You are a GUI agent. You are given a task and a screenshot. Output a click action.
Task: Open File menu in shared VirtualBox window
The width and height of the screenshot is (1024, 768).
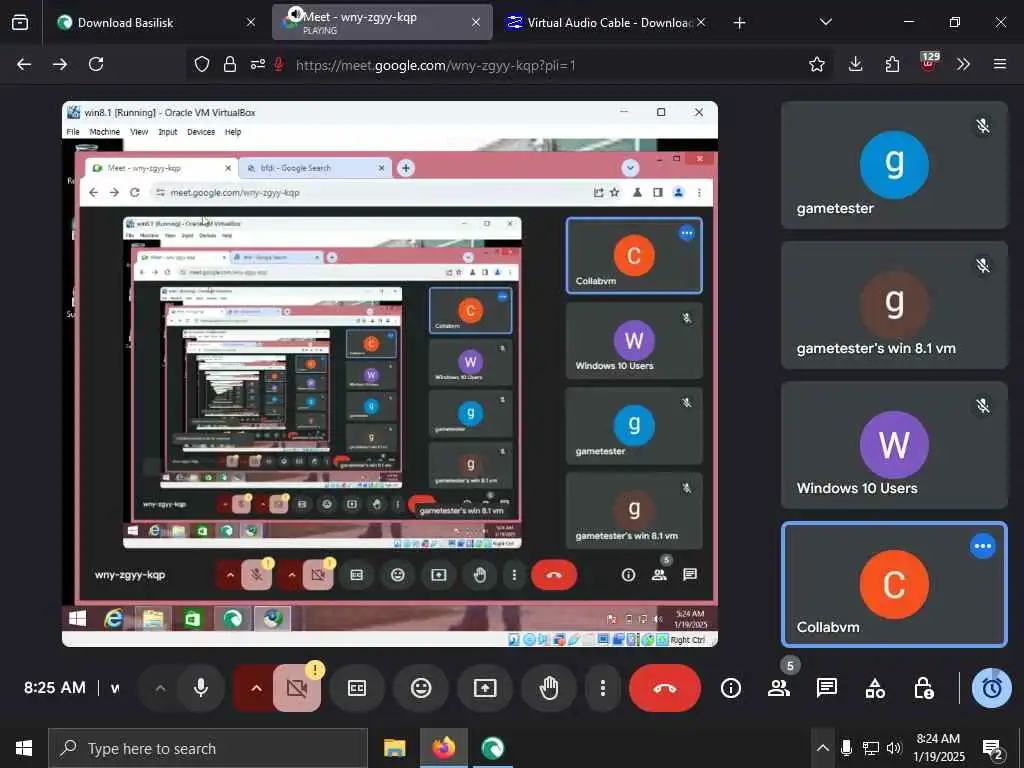click(x=73, y=132)
